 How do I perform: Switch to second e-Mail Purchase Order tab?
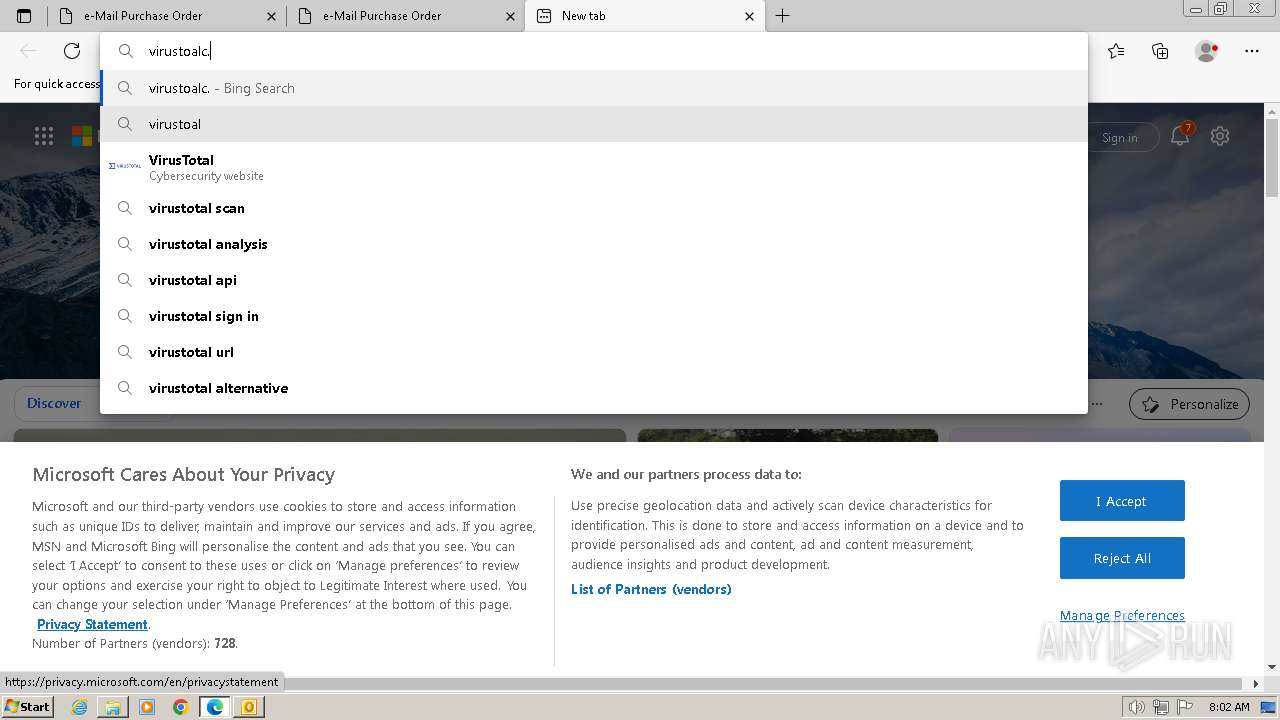tap(405, 16)
